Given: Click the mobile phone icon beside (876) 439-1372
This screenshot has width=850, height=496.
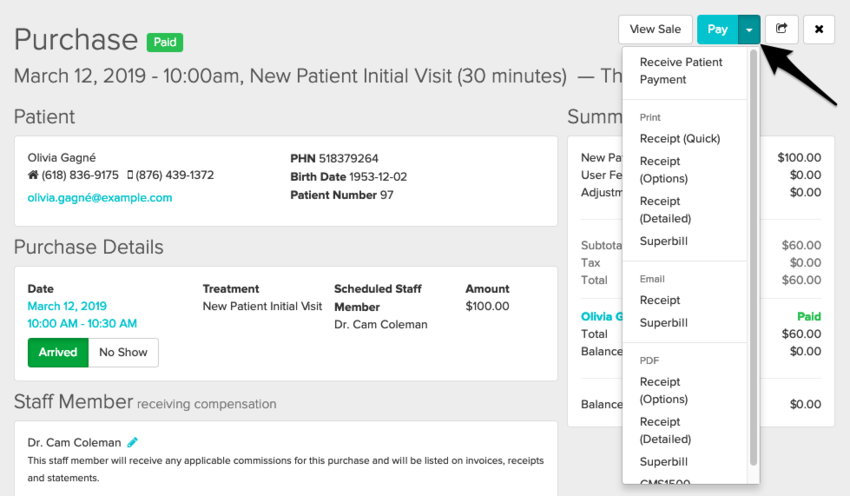Looking at the screenshot, I should click(130, 175).
